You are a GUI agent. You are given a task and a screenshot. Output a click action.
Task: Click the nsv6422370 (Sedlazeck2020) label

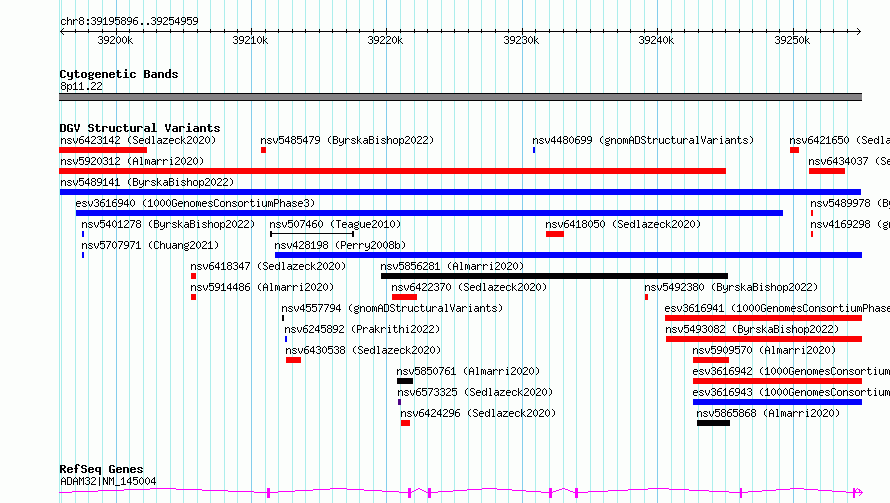(x=469, y=287)
